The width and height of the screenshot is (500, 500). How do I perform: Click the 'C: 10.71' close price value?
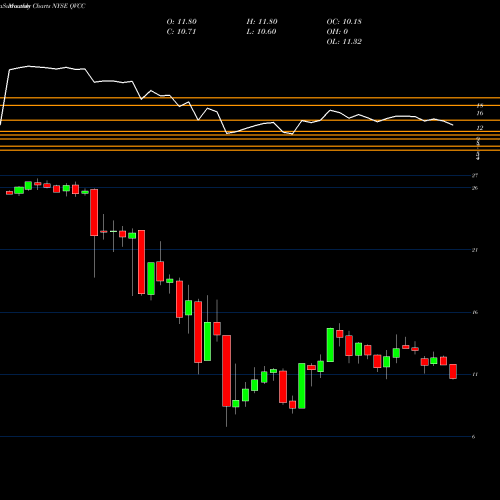(x=181, y=32)
